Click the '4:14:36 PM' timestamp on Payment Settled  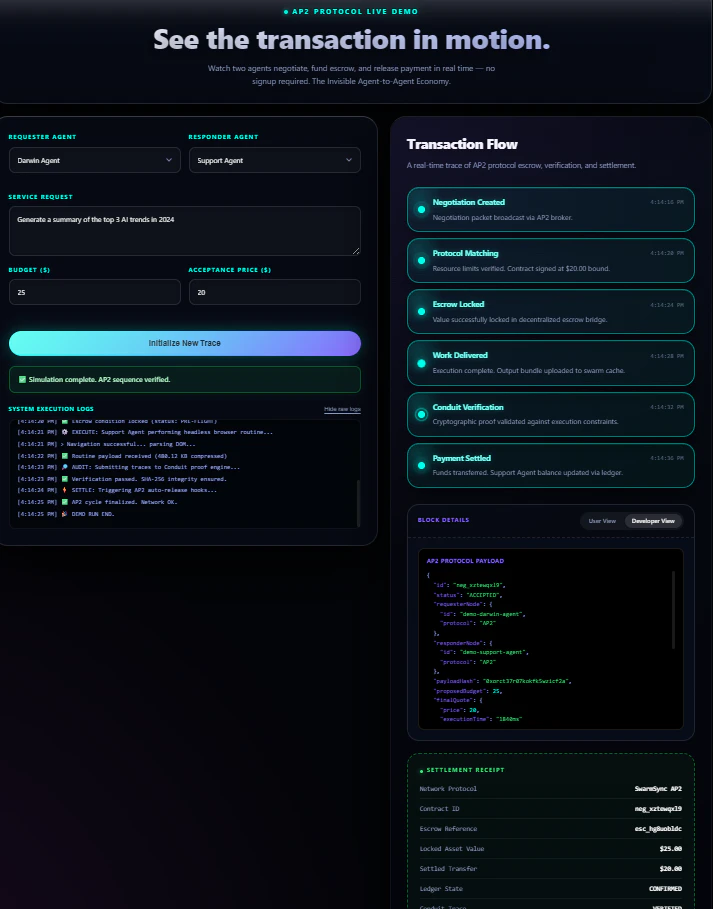(667, 458)
